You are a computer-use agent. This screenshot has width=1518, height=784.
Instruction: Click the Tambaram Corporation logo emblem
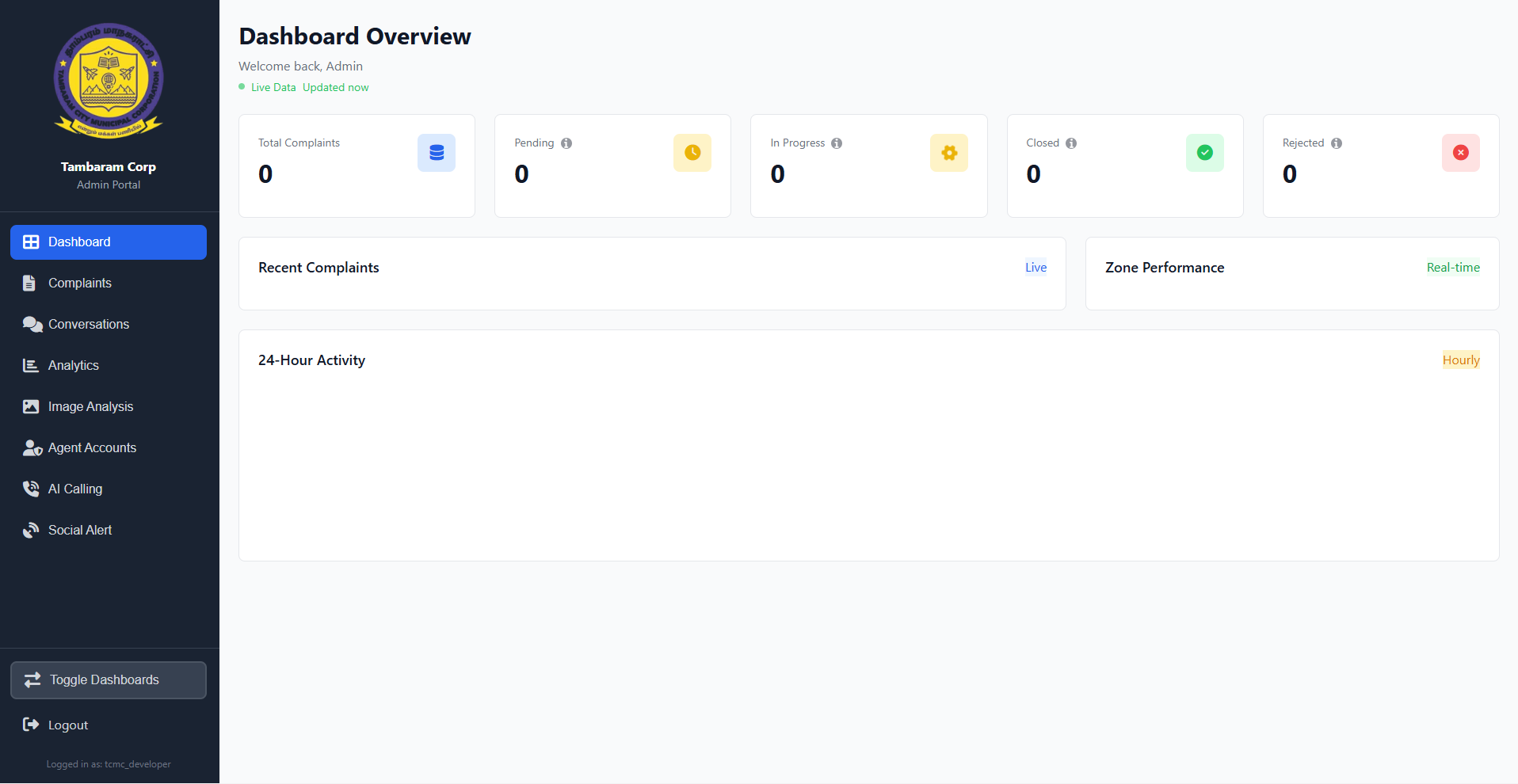coord(109,81)
